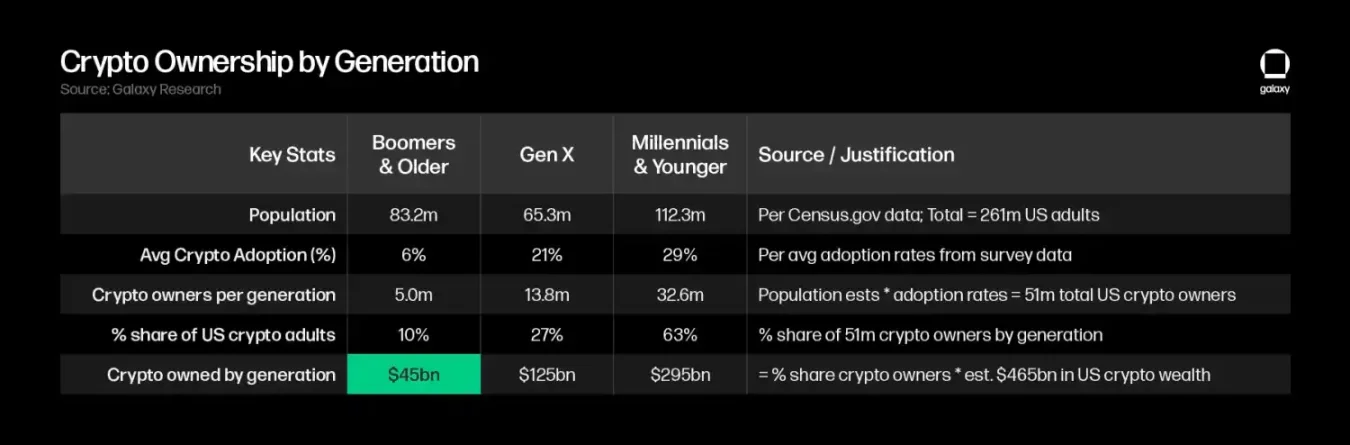Viewport: 1350px width, 445px height.
Task: Click the Galaxy logo icon
Action: pyautogui.click(x=1274, y=65)
